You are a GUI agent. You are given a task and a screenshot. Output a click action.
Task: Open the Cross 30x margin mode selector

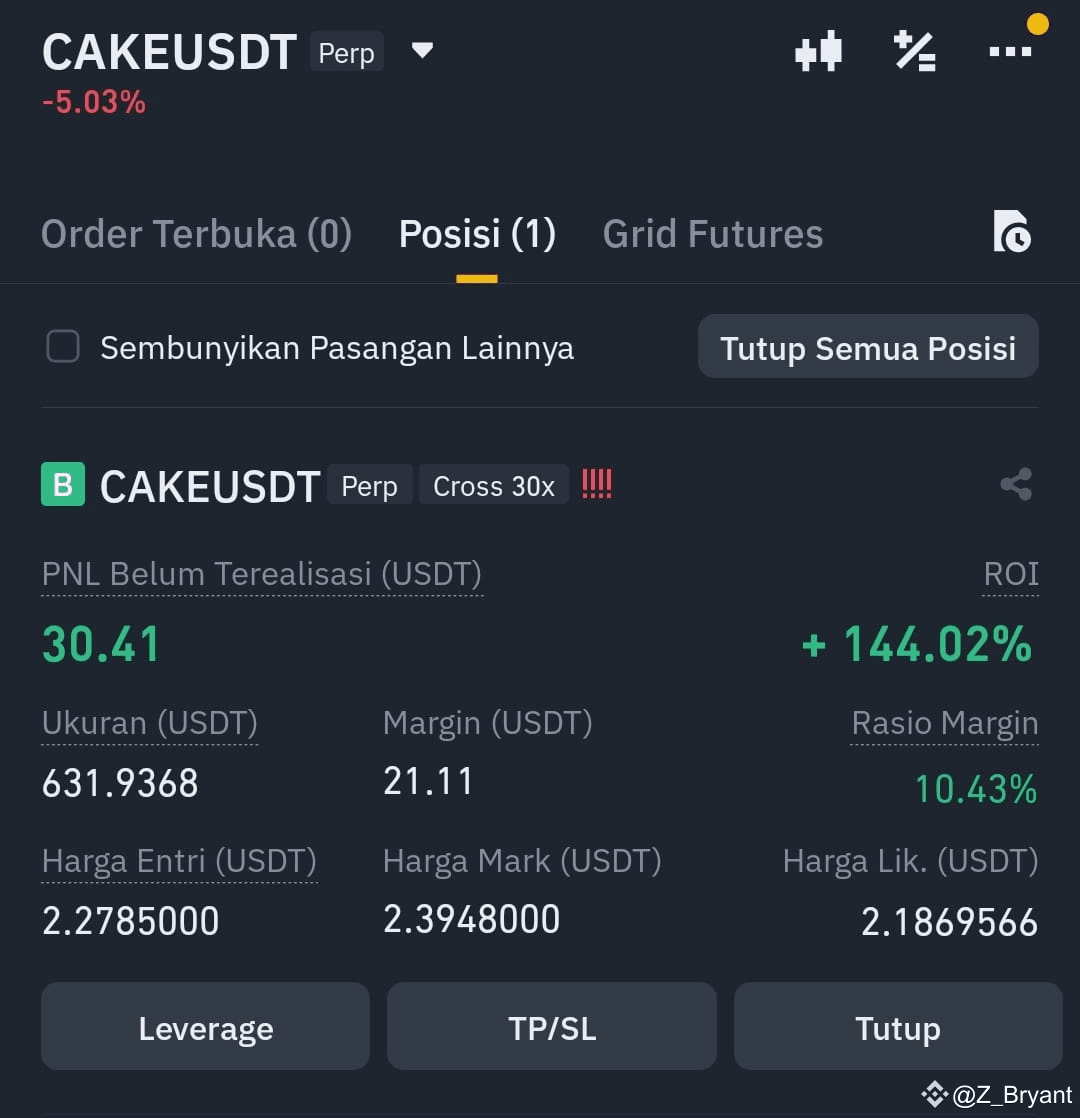click(494, 486)
